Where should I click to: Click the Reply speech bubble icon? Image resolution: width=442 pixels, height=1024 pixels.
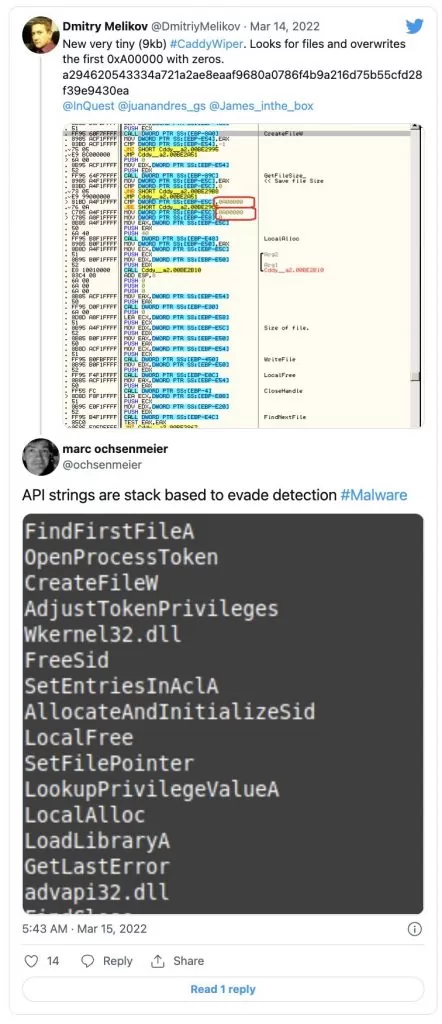click(87, 961)
